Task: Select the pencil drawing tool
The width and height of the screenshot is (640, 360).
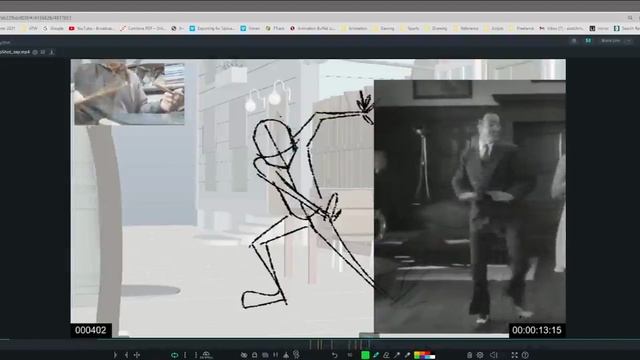Action: click(x=376, y=355)
